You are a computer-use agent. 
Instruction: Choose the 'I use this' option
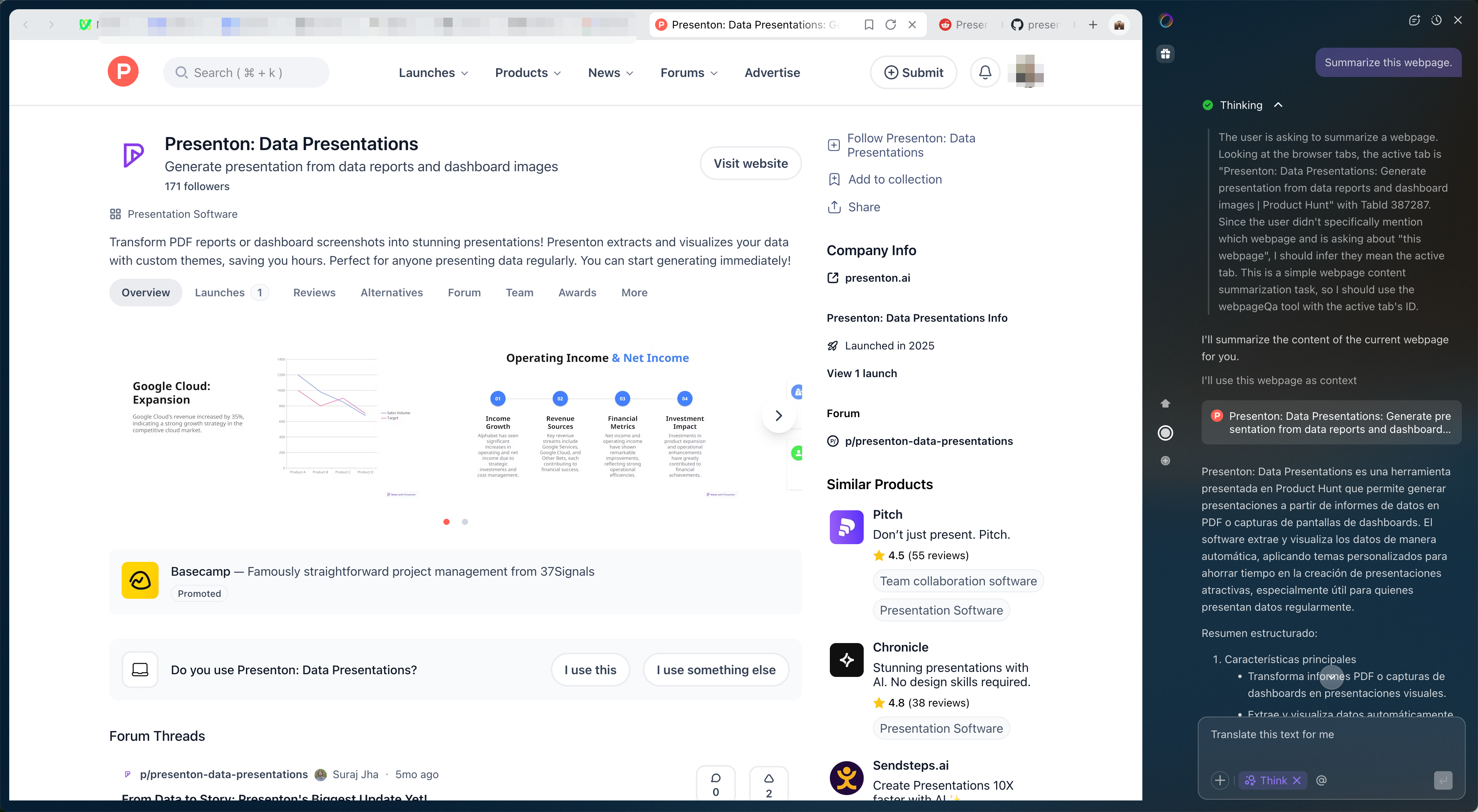(590, 669)
